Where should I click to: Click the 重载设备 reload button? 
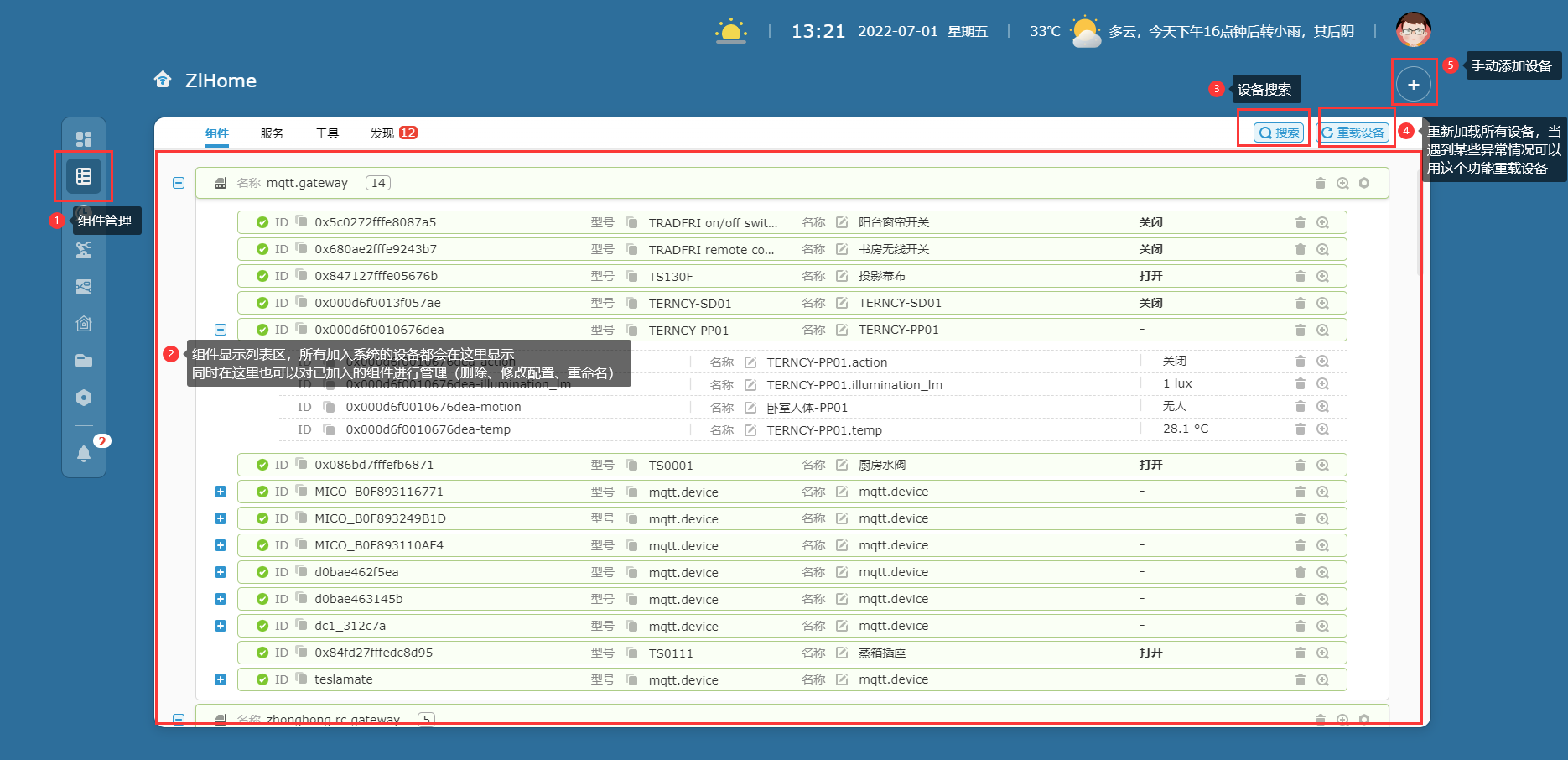pos(1353,133)
